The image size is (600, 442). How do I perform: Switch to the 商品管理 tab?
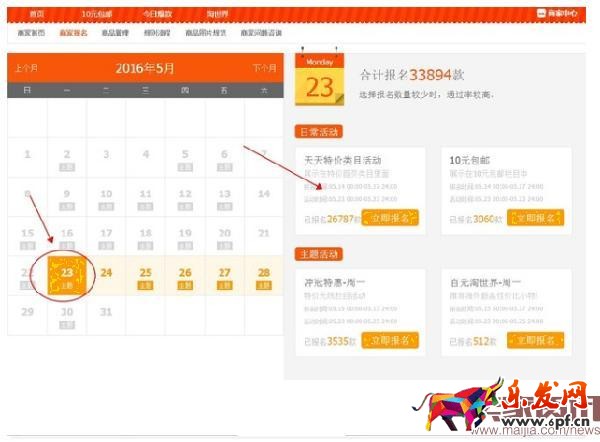click(x=115, y=34)
